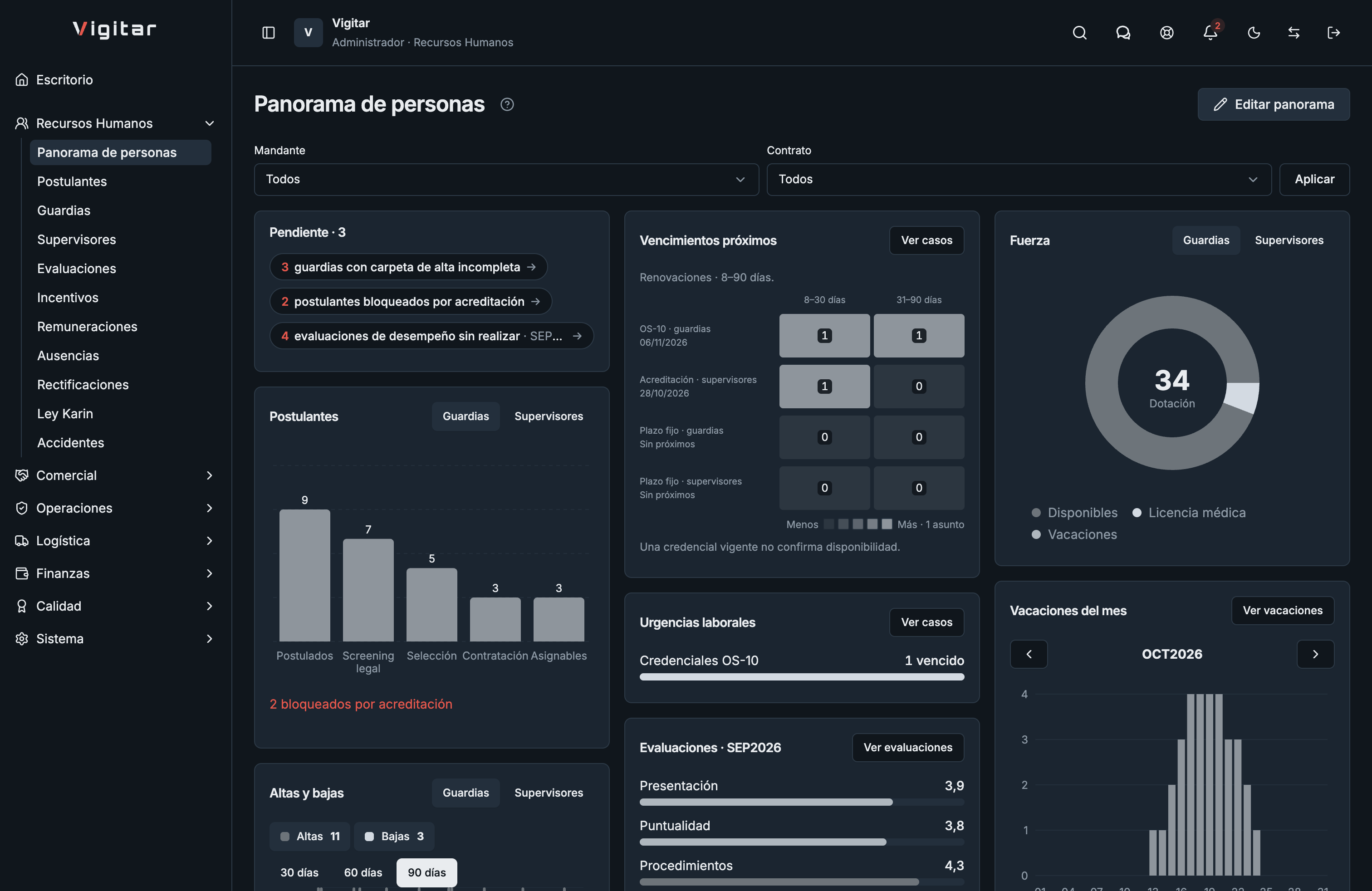
Task: Open Evaluaciones in sidebar
Action: pos(121,269)
